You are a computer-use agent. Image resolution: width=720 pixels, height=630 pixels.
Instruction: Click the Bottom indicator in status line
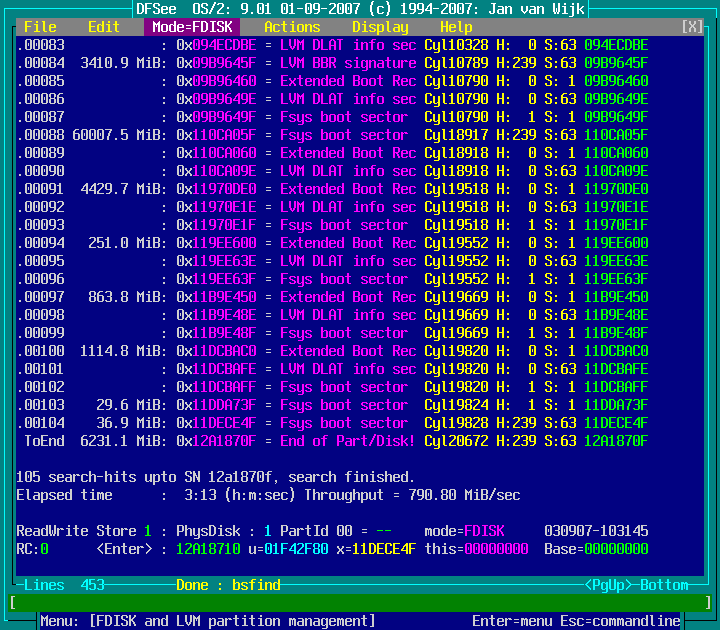[665, 585]
